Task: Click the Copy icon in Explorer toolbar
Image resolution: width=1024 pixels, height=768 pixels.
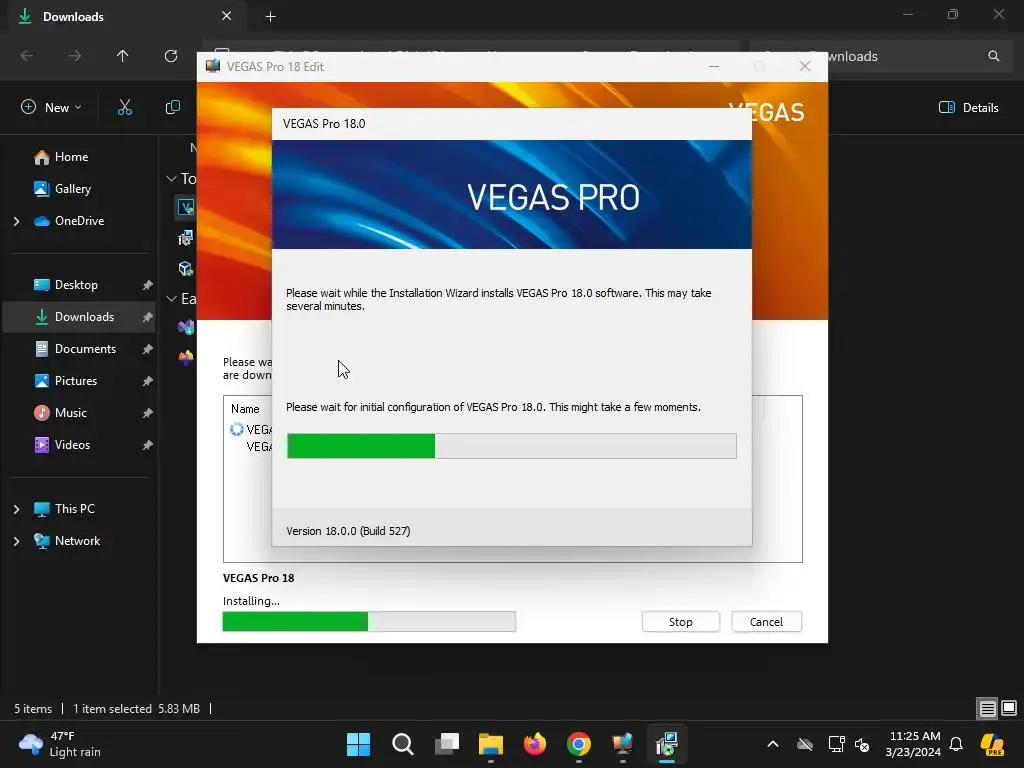Action: click(x=172, y=108)
